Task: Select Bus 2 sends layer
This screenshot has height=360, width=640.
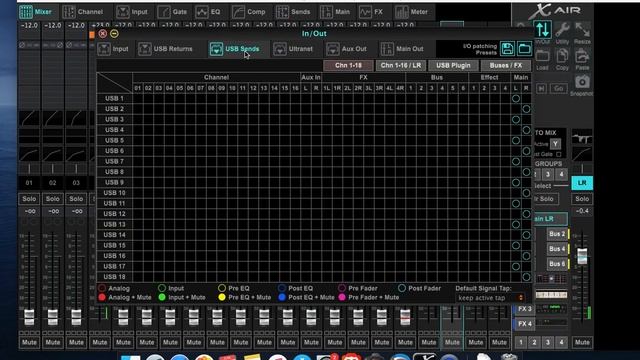Action: [558, 234]
